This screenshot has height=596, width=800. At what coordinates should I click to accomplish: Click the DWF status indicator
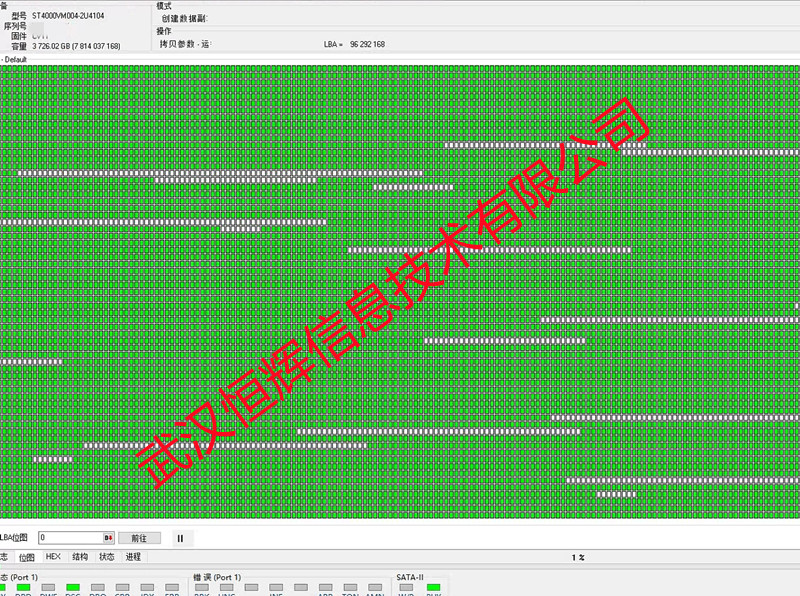(48, 588)
